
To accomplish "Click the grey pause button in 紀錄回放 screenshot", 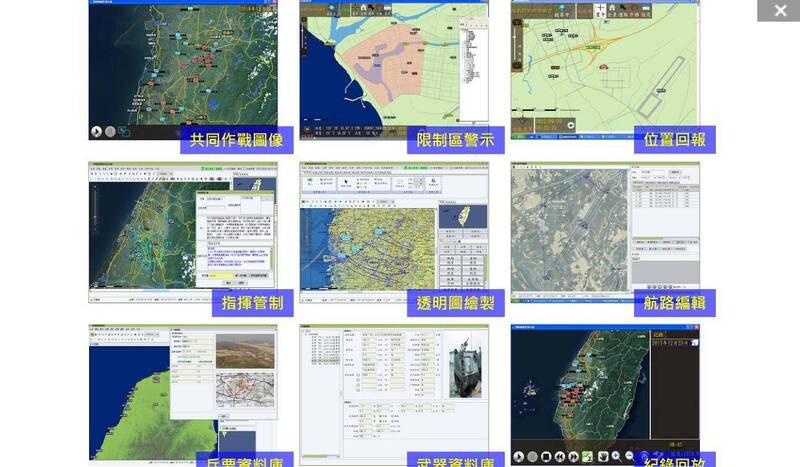I will click(x=532, y=457).
